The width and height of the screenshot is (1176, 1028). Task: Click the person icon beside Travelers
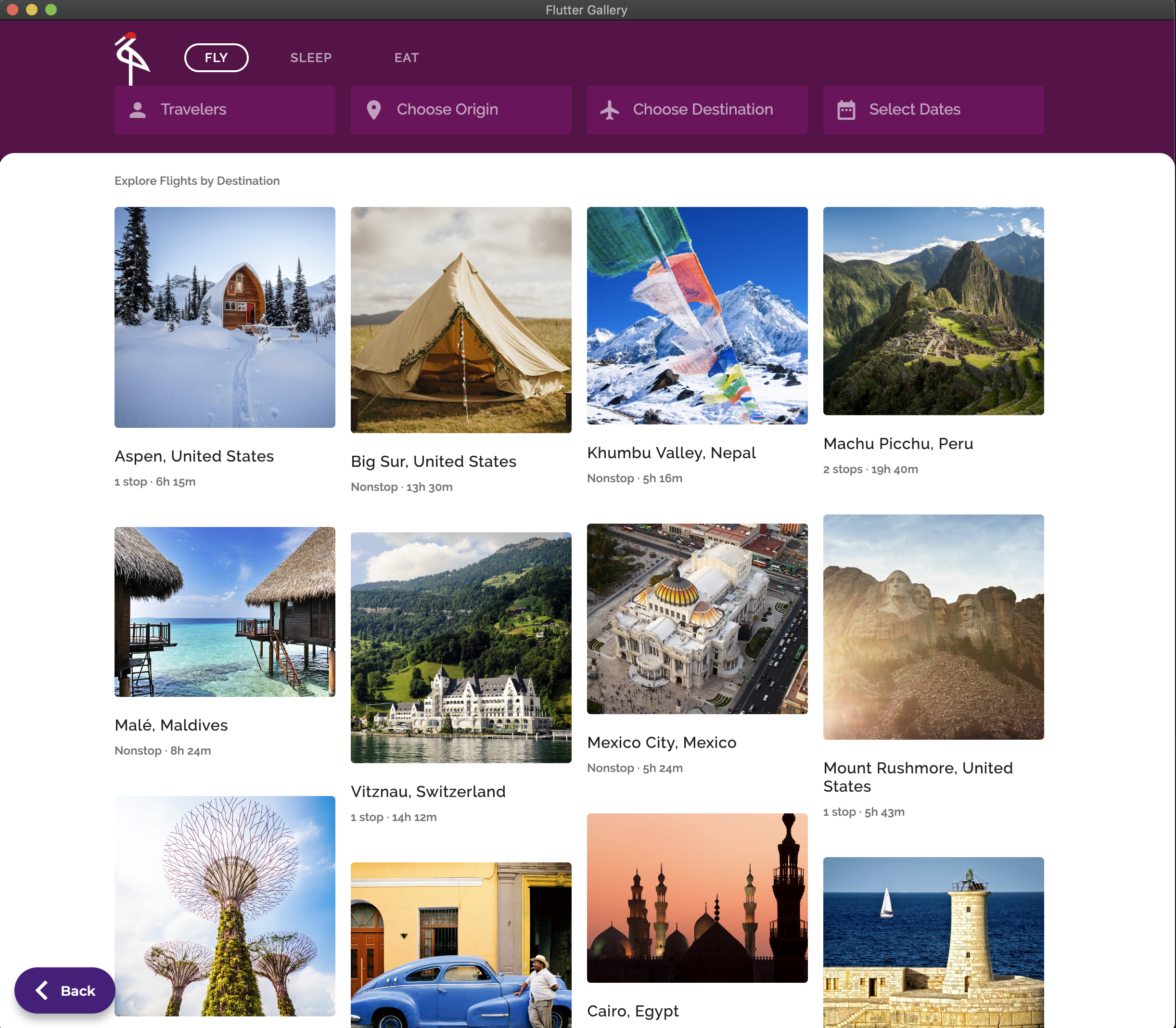tap(138, 110)
